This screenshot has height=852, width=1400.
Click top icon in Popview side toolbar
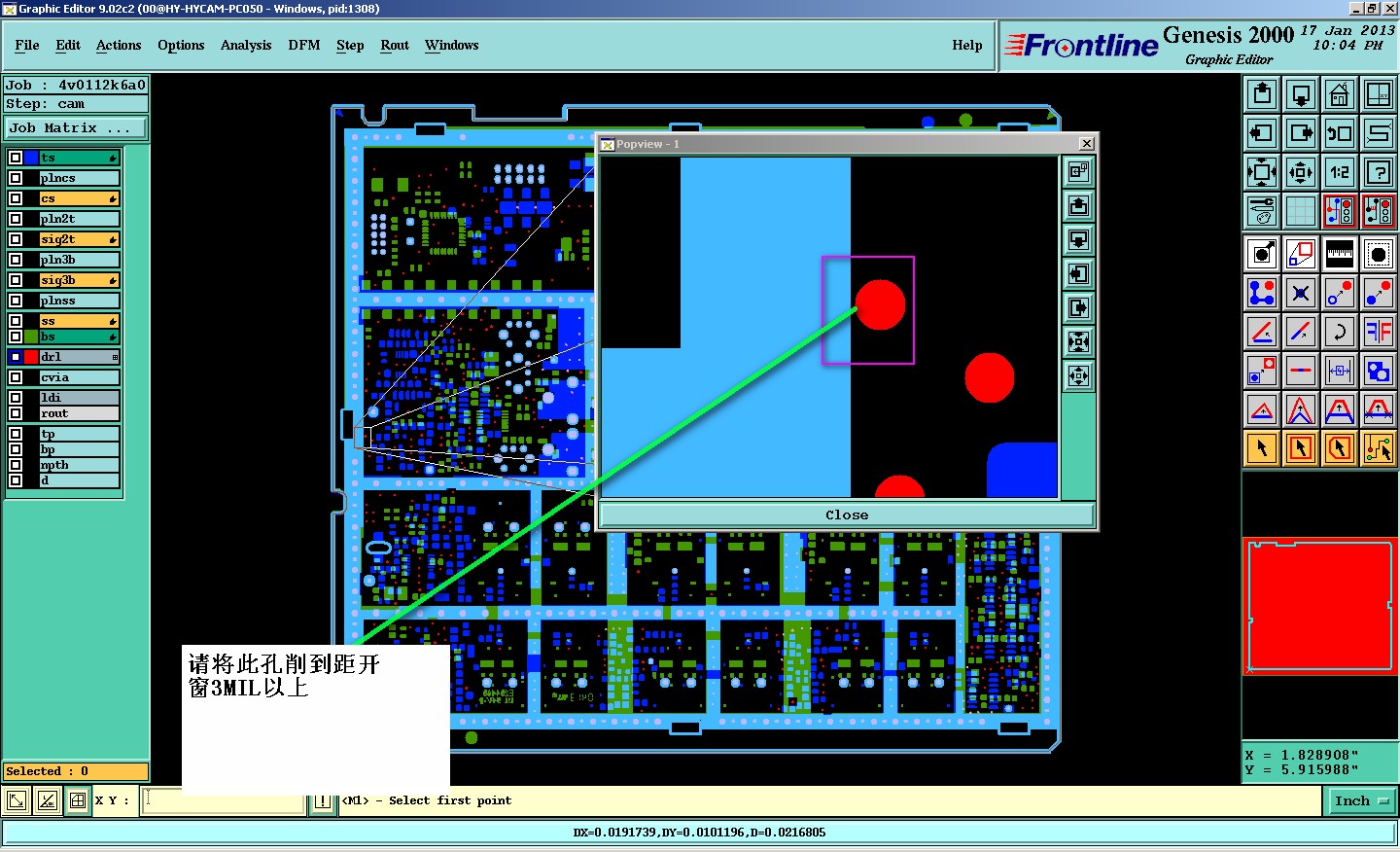pos(1078,172)
